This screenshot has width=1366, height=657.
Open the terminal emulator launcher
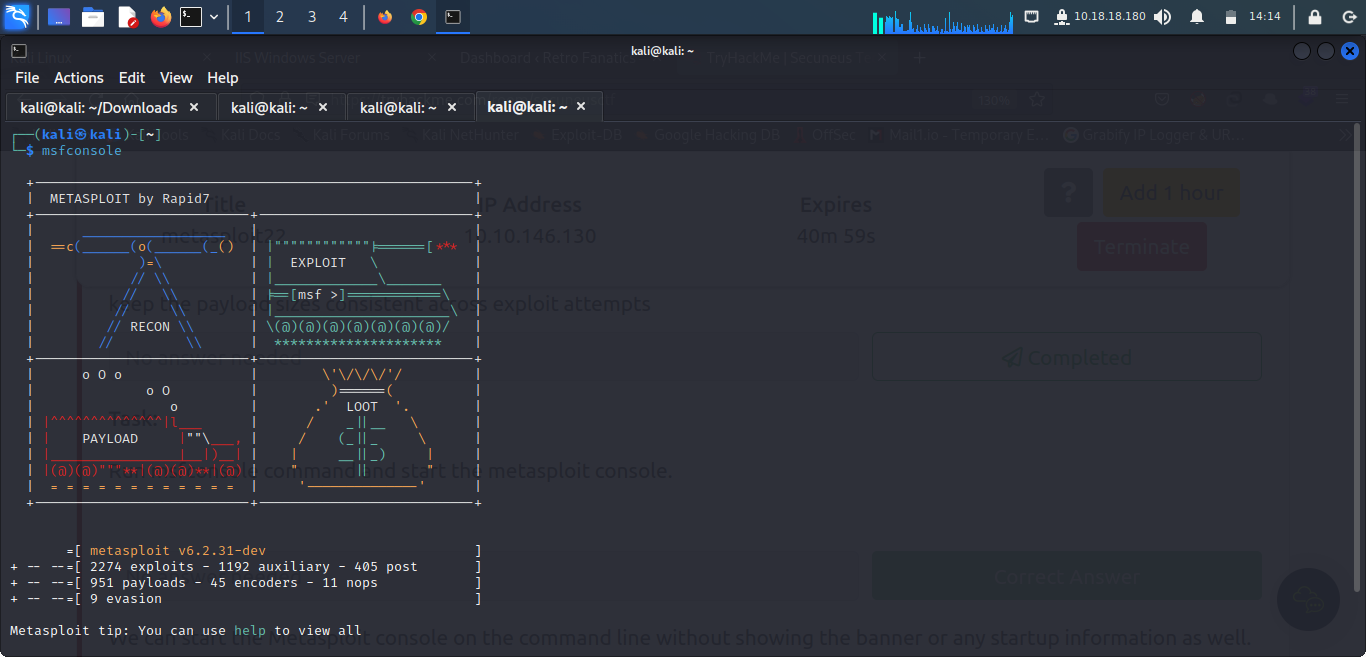(x=190, y=17)
